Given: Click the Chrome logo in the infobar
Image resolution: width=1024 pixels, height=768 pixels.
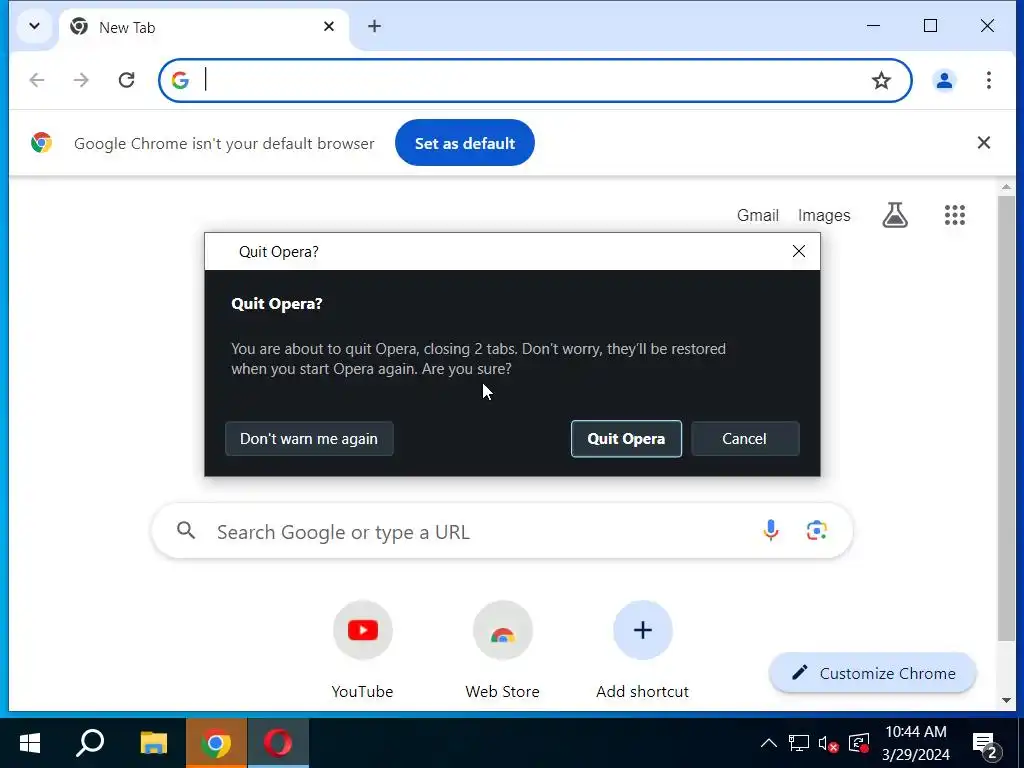Looking at the screenshot, I should pos(41,142).
